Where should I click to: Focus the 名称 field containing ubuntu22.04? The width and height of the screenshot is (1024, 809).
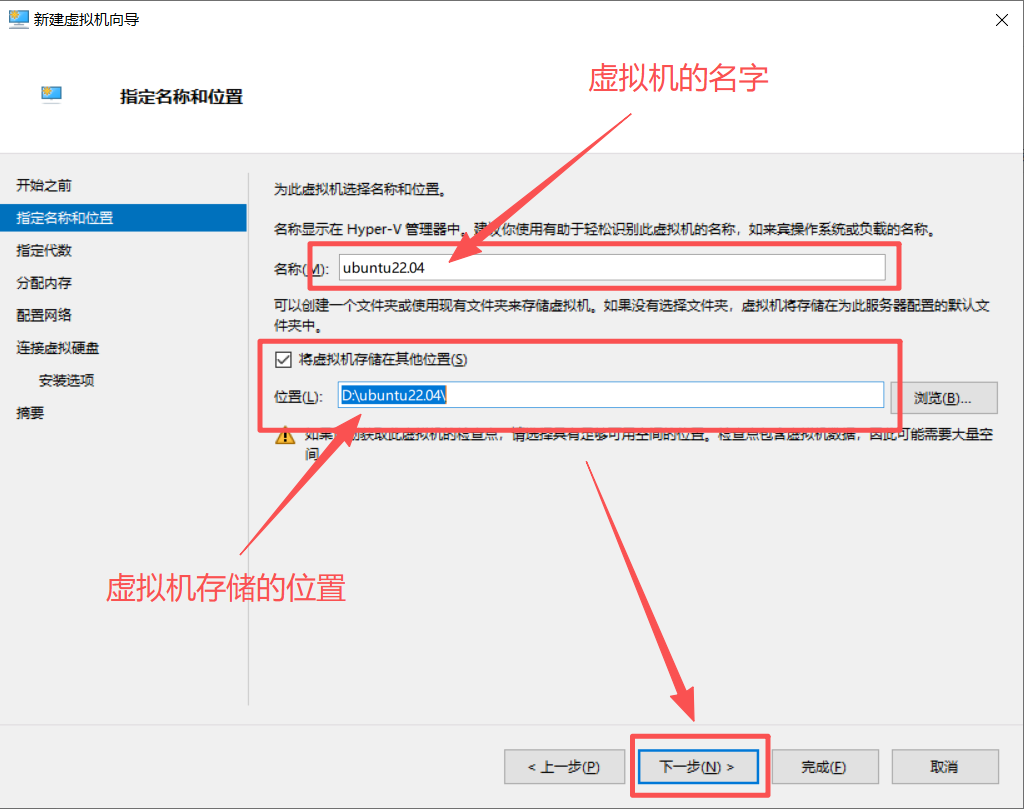click(612, 268)
